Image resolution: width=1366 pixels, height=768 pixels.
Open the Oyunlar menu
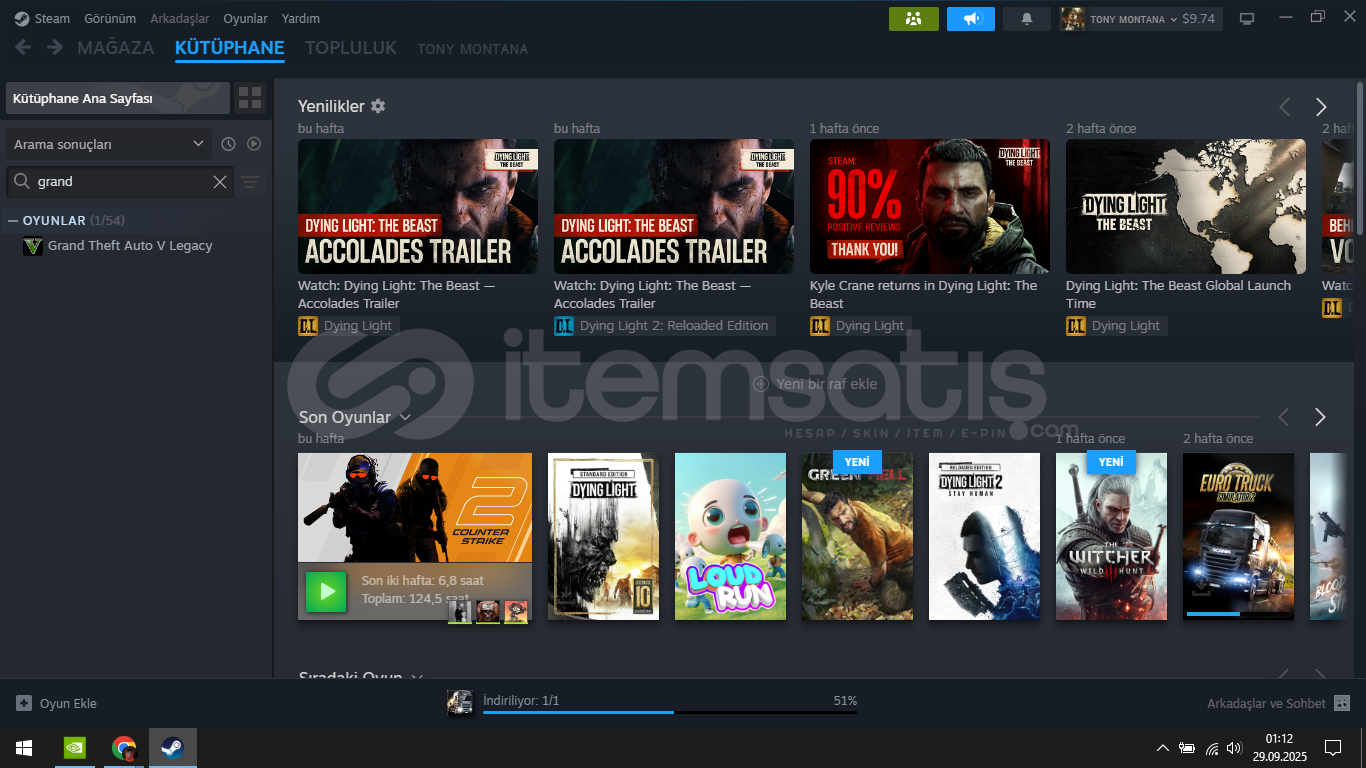click(245, 18)
